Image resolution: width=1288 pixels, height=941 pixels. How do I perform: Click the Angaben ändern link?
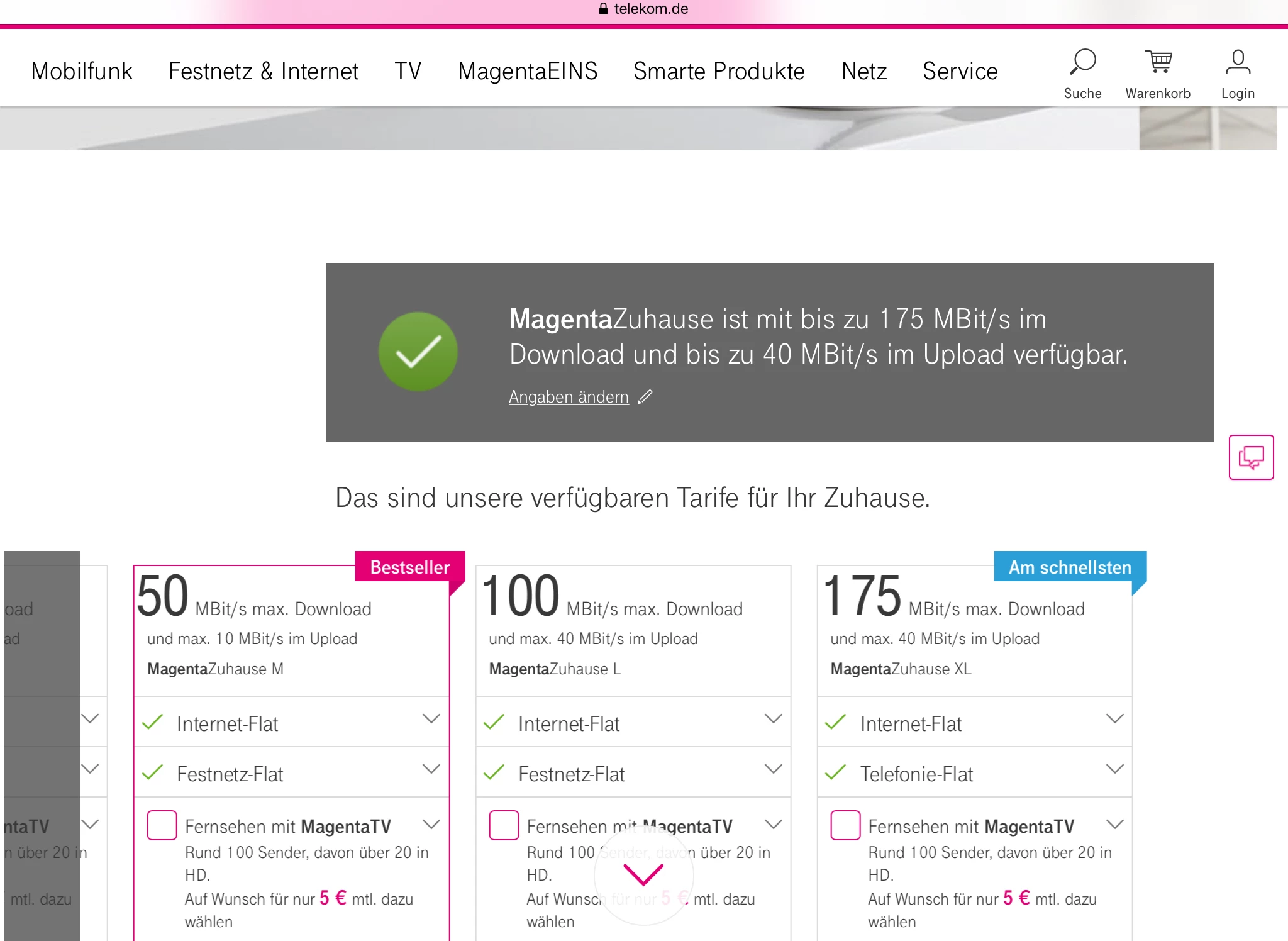tap(569, 397)
